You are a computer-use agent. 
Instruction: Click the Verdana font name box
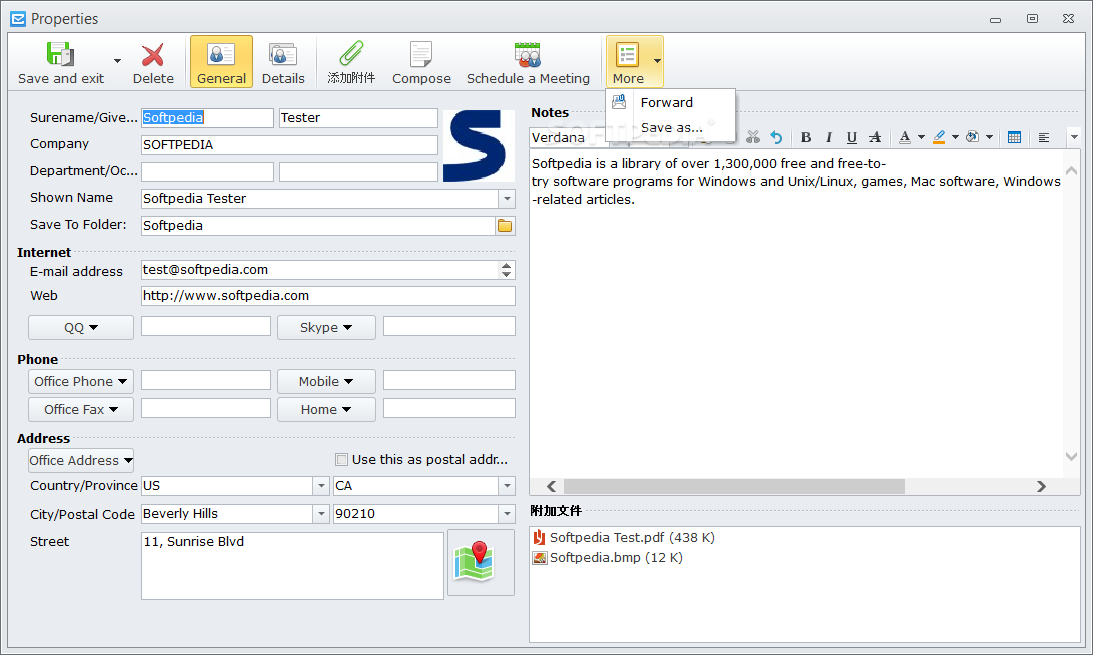pyautogui.click(x=568, y=137)
